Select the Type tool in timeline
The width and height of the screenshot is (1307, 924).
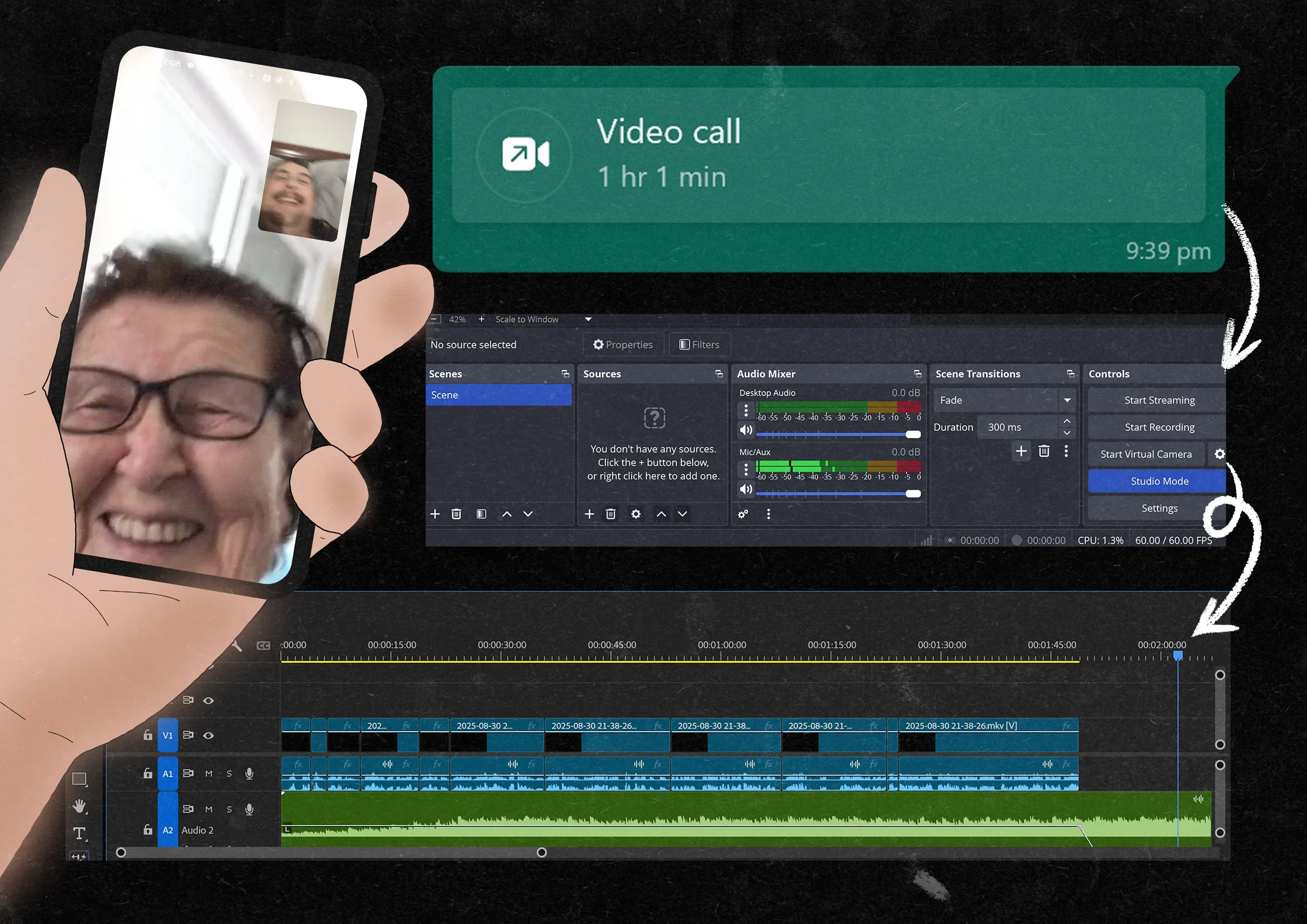tap(79, 834)
